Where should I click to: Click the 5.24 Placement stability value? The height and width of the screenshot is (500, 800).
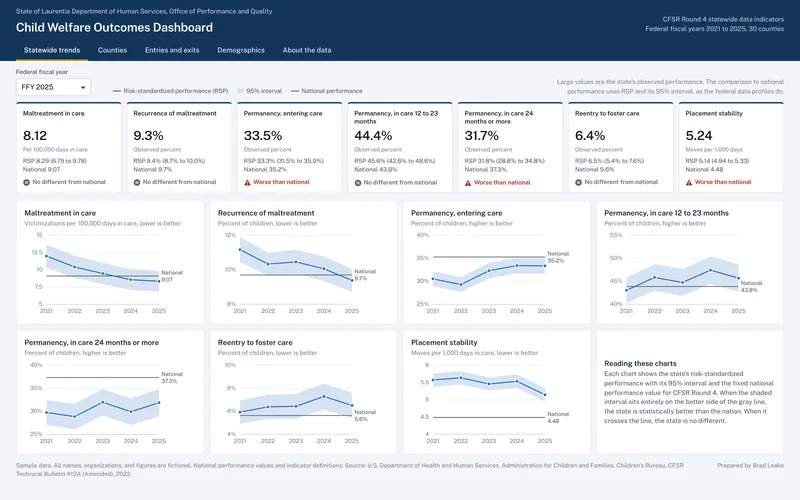pos(698,136)
